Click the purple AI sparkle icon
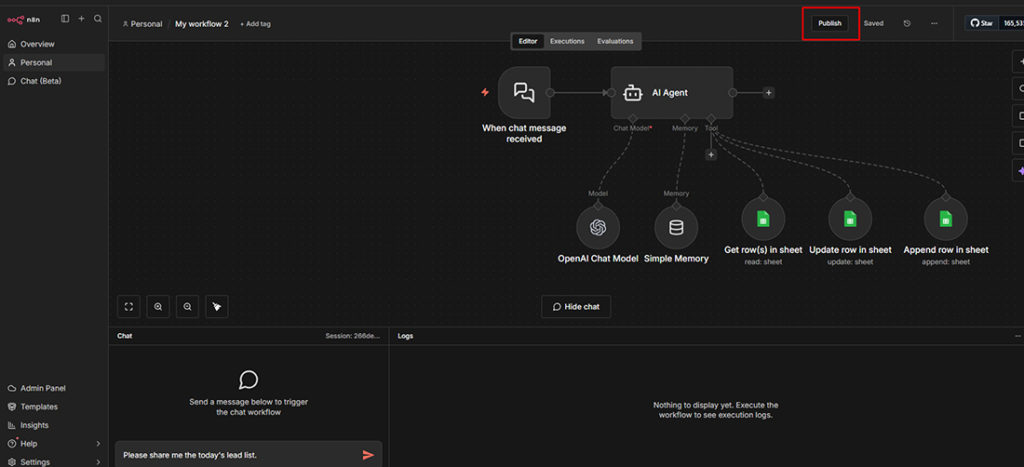The height and width of the screenshot is (467, 1024). click(1020, 170)
